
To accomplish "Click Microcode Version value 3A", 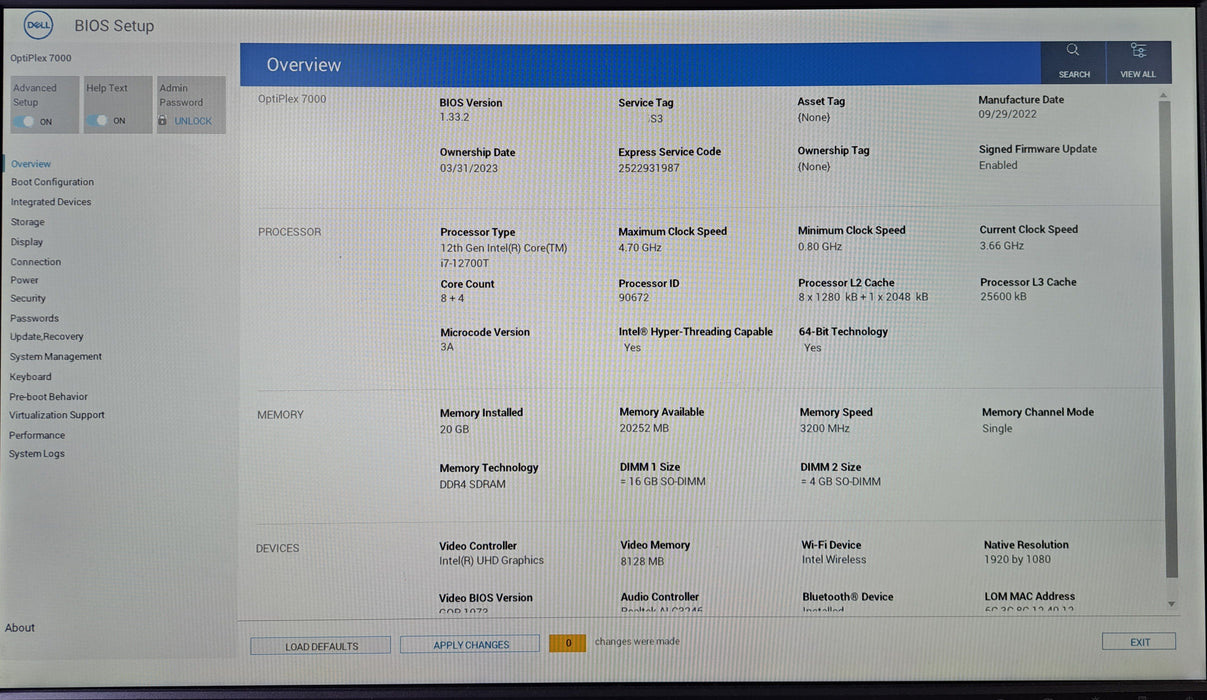I will pyautogui.click(x=447, y=347).
